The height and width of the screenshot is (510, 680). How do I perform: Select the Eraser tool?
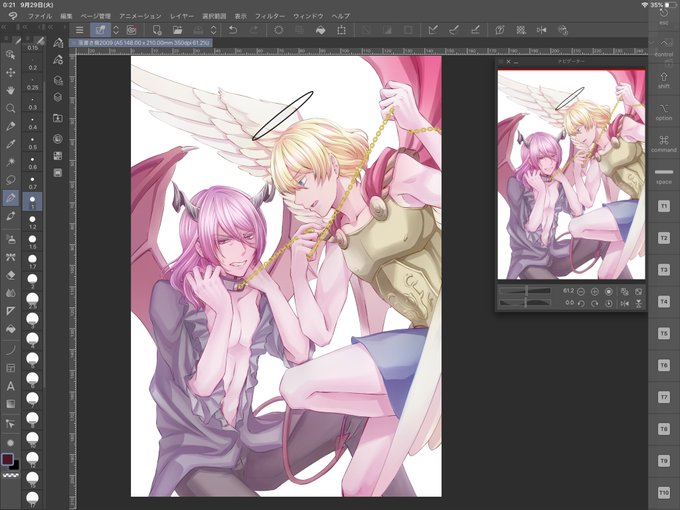pos(11,275)
